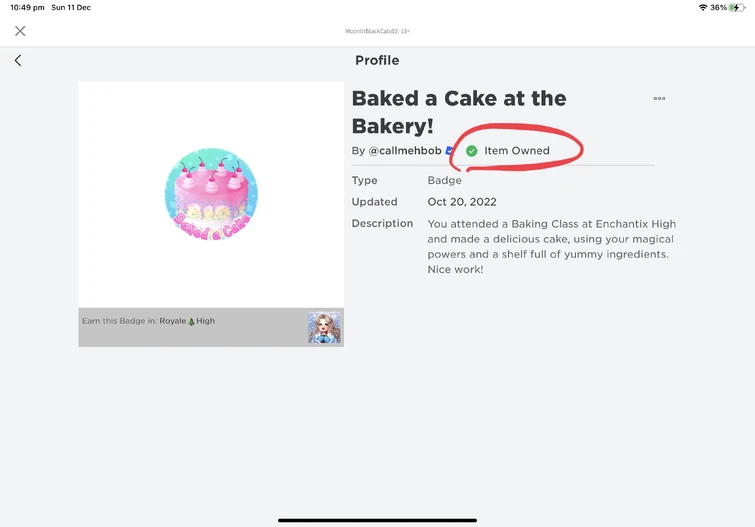
Task: Click the badge description paragraph
Action: point(552,247)
